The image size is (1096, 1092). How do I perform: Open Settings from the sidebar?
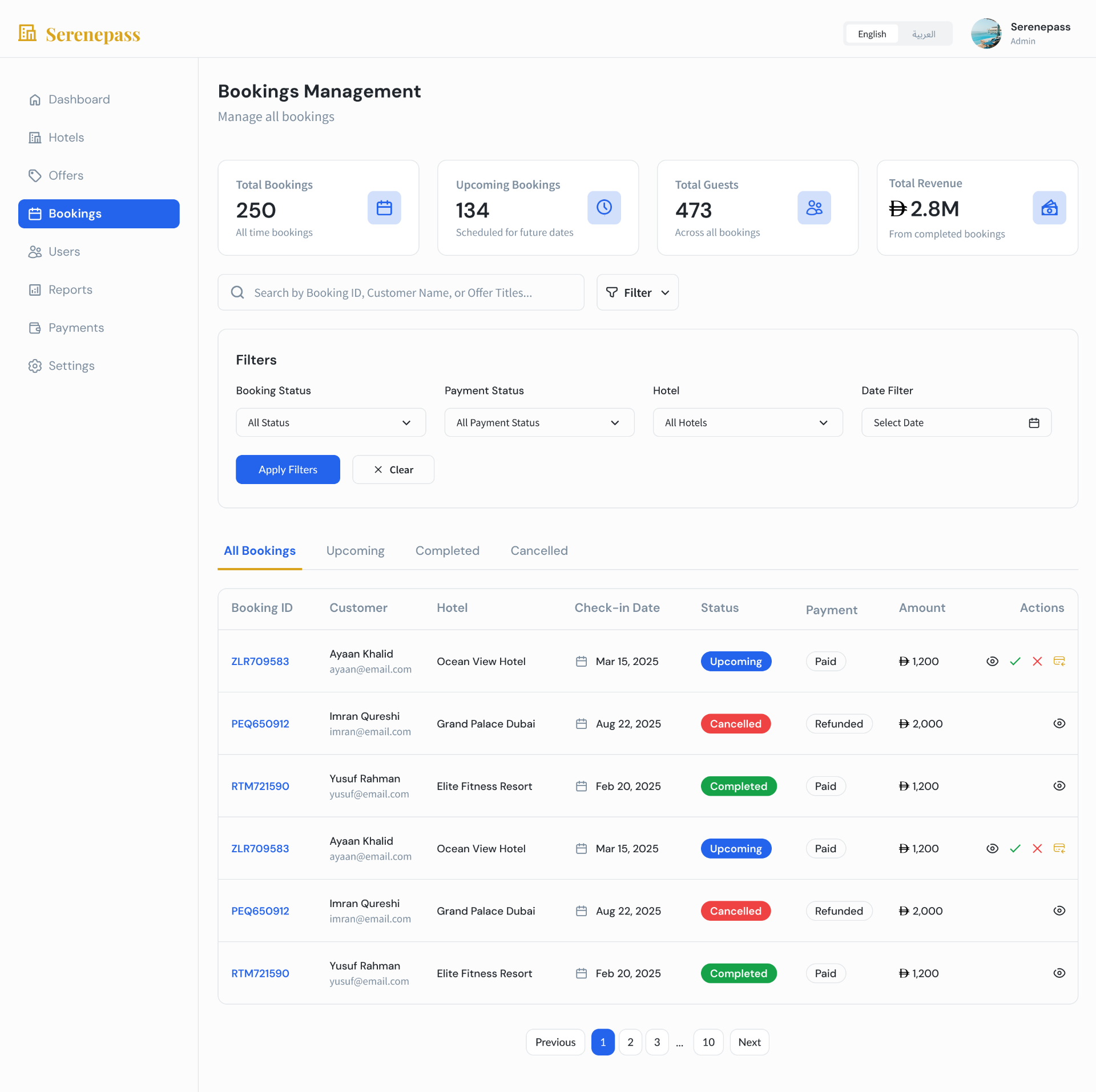click(62, 366)
